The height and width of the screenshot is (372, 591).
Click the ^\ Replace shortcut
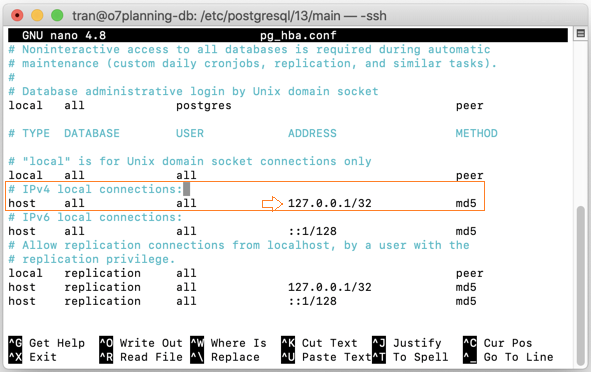[x=225, y=357]
